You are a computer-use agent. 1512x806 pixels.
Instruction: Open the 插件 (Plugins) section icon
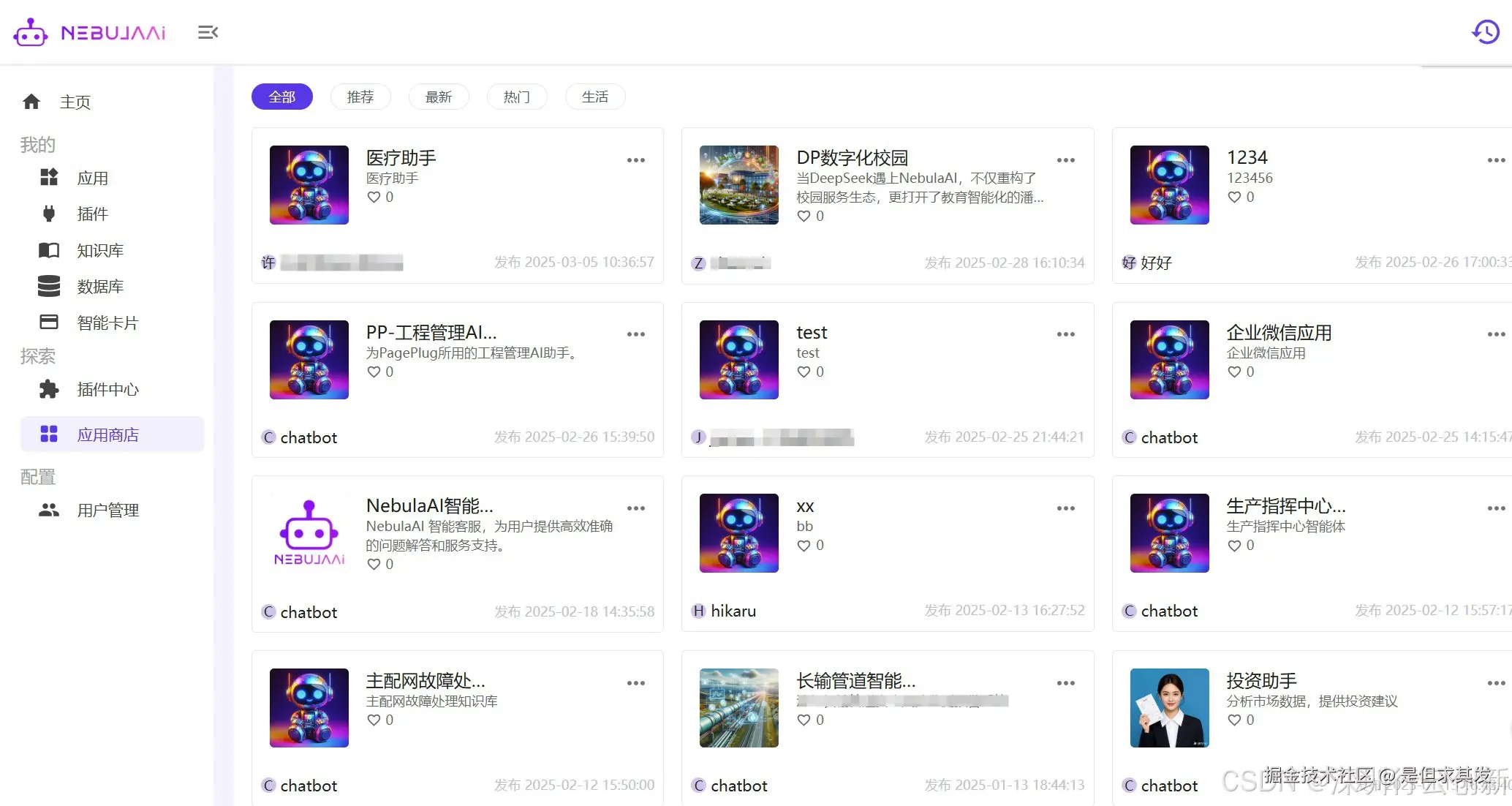[x=48, y=214]
